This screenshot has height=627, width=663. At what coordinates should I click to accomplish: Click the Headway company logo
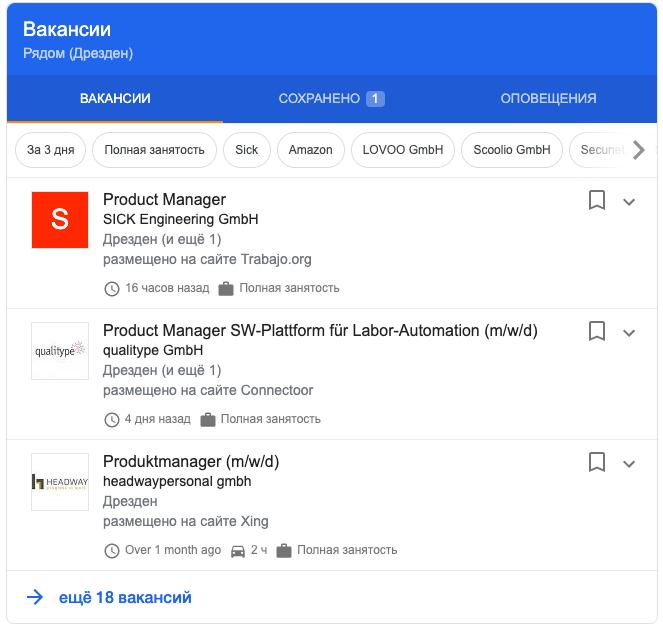60,481
